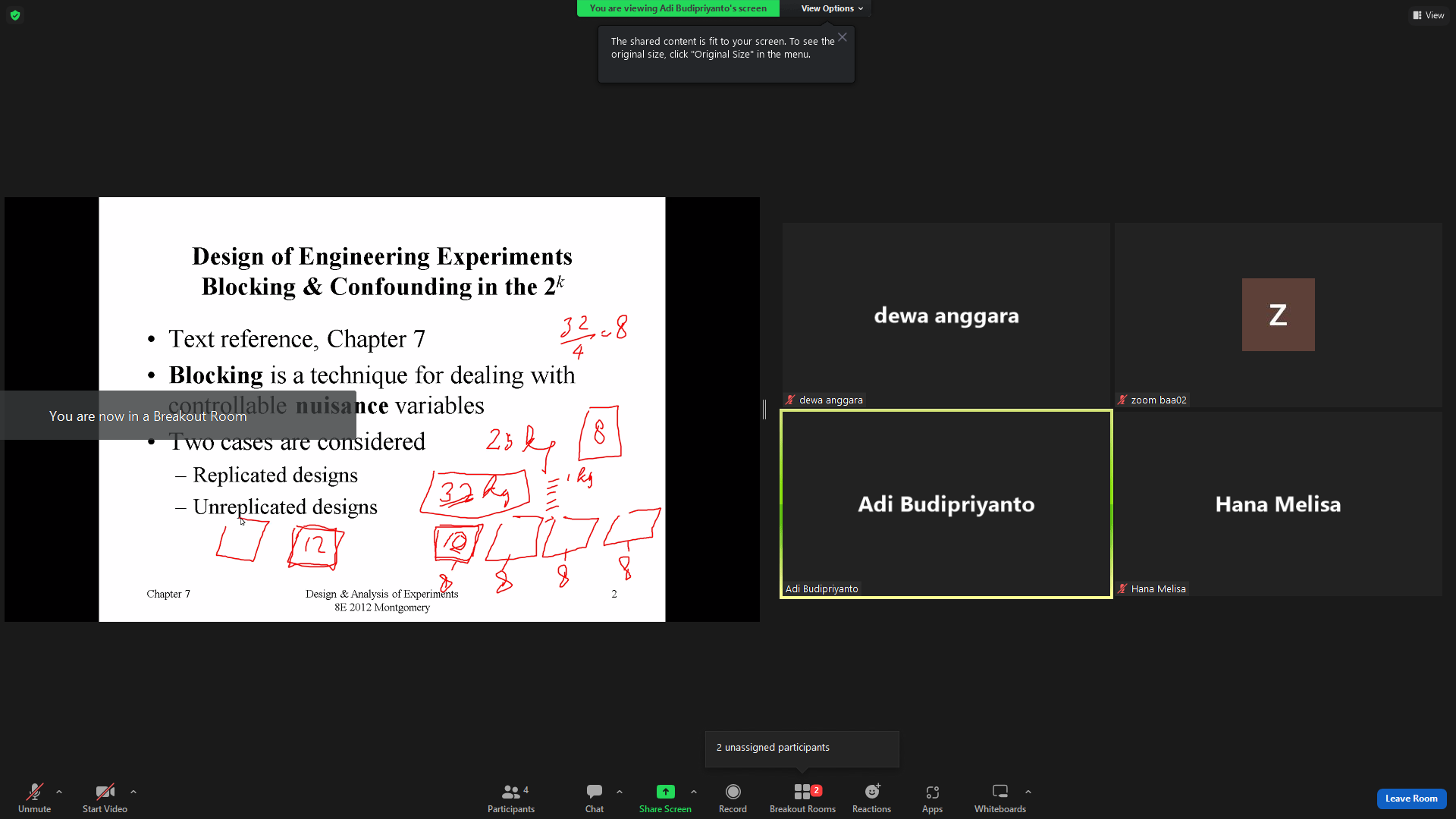Screen dimensions: 1456x819
Task: Open share screen options arrow
Action: coord(694,792)
